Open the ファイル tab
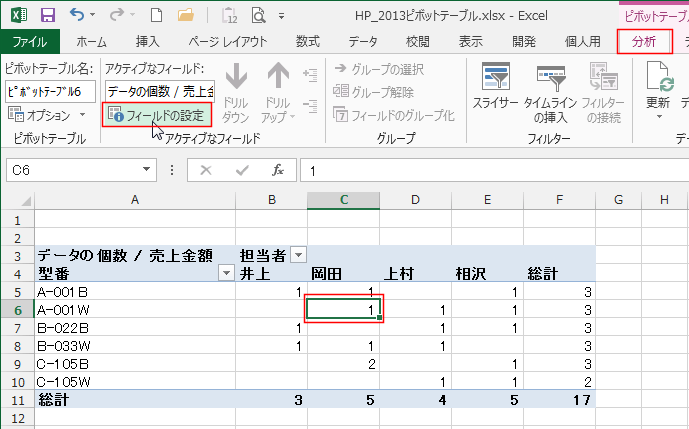 coord(30,41)
